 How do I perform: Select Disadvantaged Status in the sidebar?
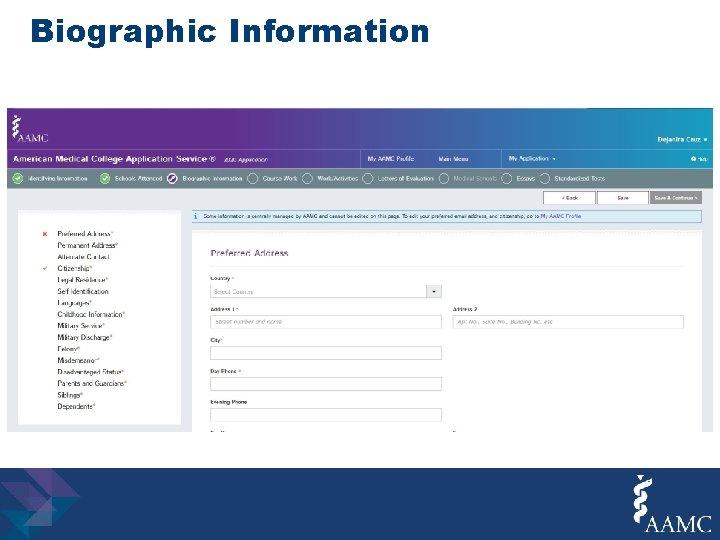click(90, 372)
